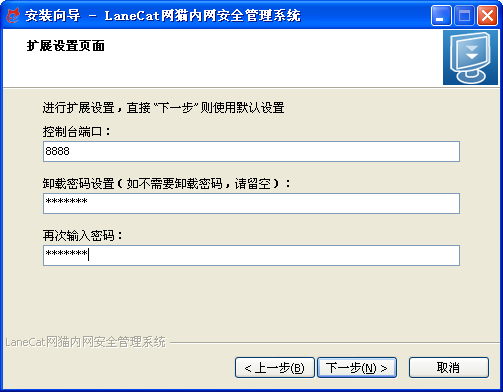Close the installer wizard window

(x=487, y=15)
